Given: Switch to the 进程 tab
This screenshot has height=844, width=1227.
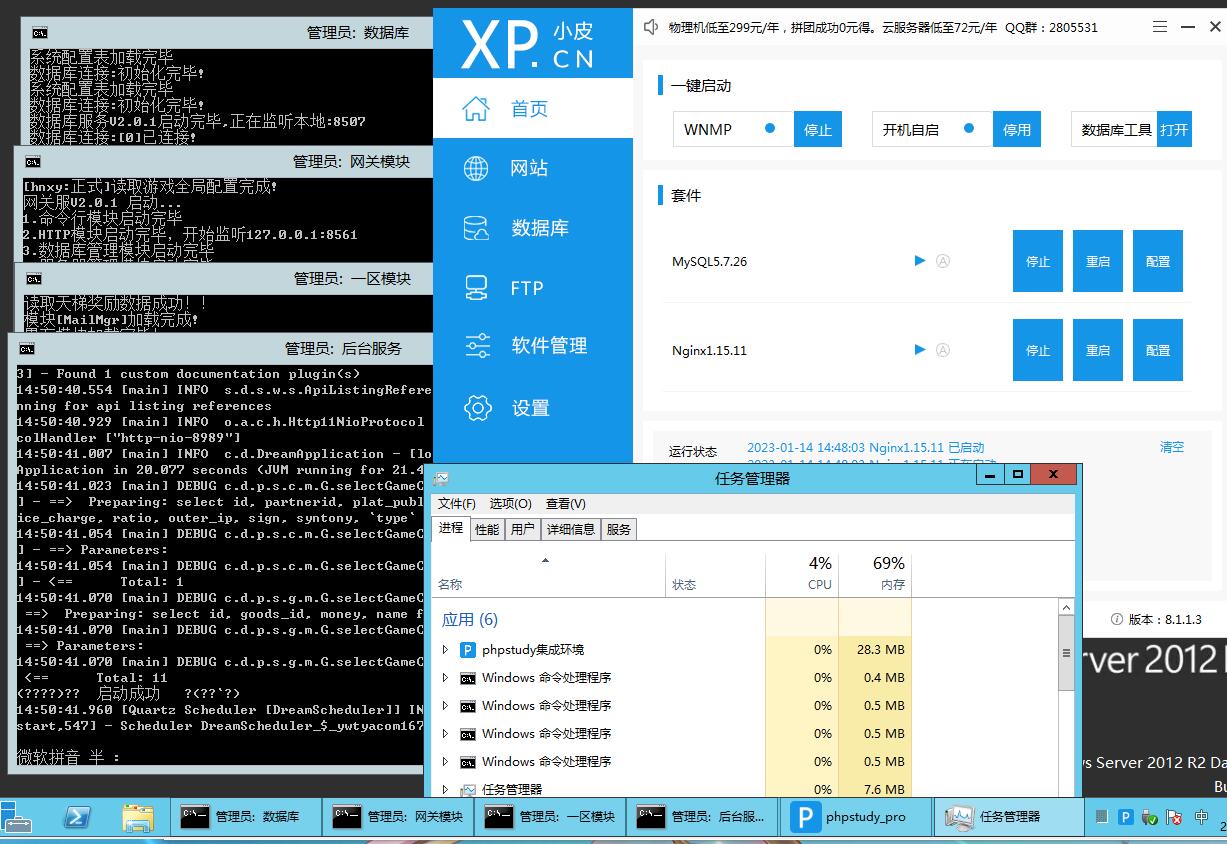Looking at the screenshot, I should [451, 528].
